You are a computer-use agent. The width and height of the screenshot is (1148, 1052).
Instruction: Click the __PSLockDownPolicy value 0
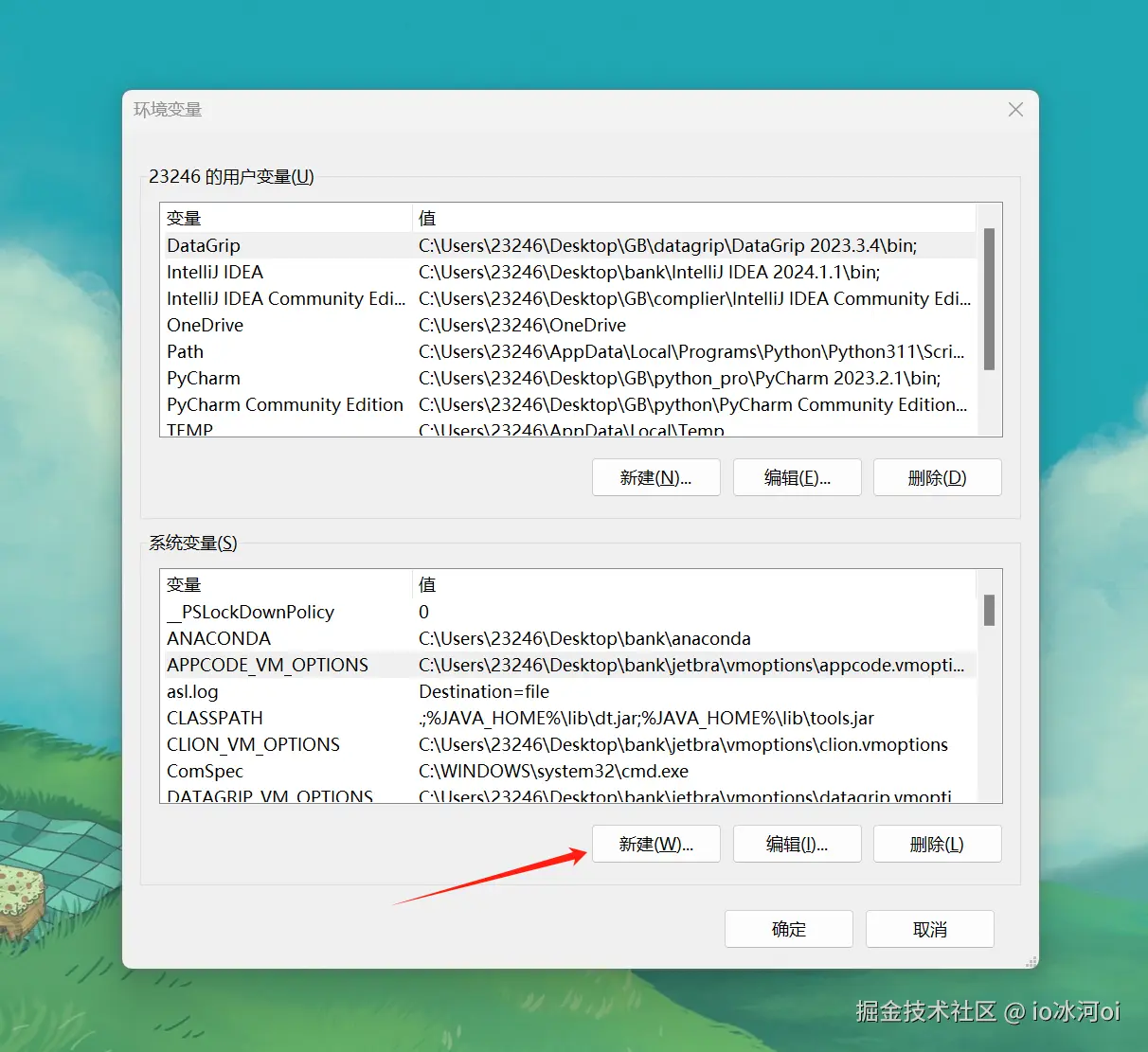point(423,612)
